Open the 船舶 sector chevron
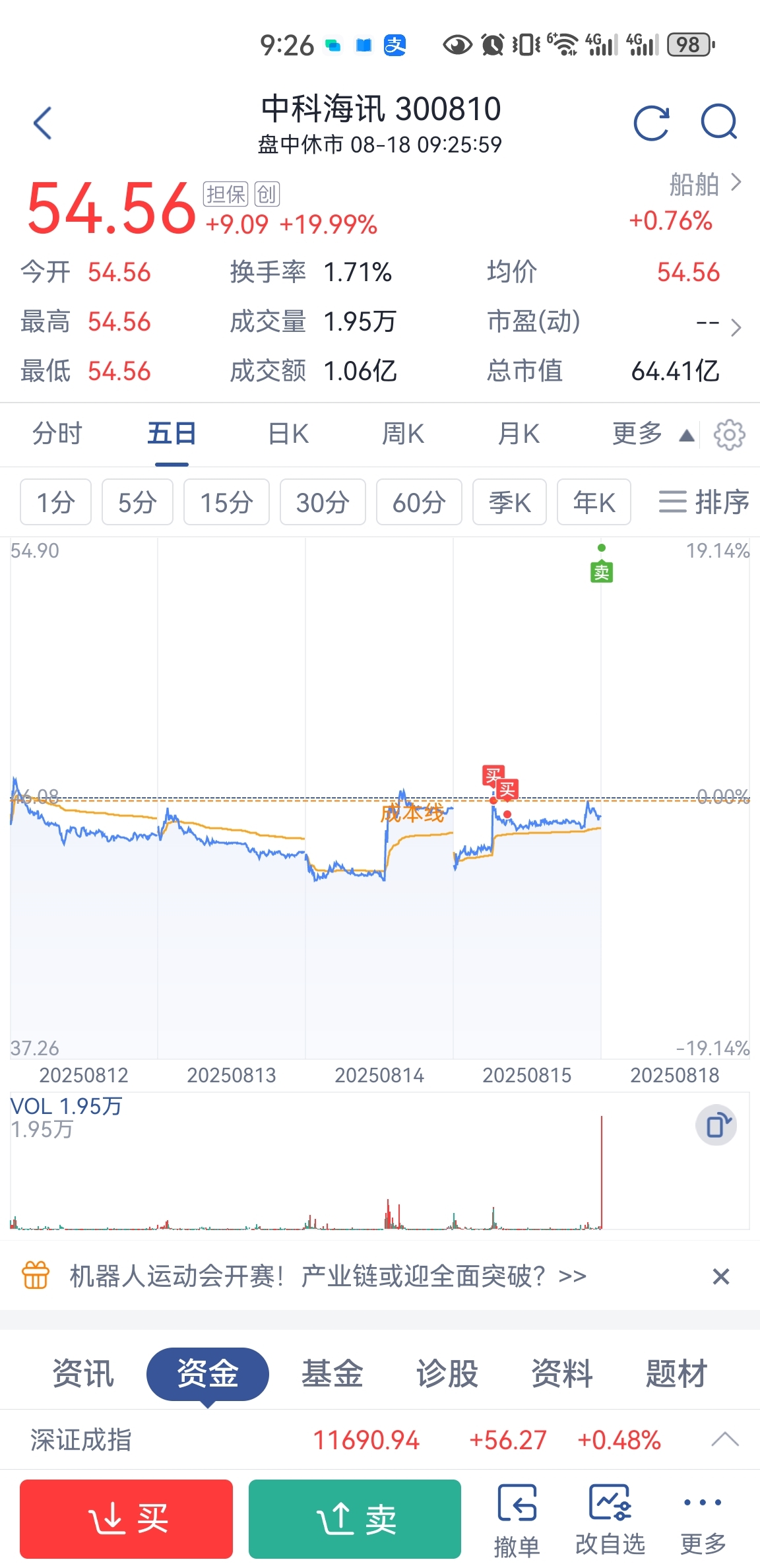 coord(736,182)
